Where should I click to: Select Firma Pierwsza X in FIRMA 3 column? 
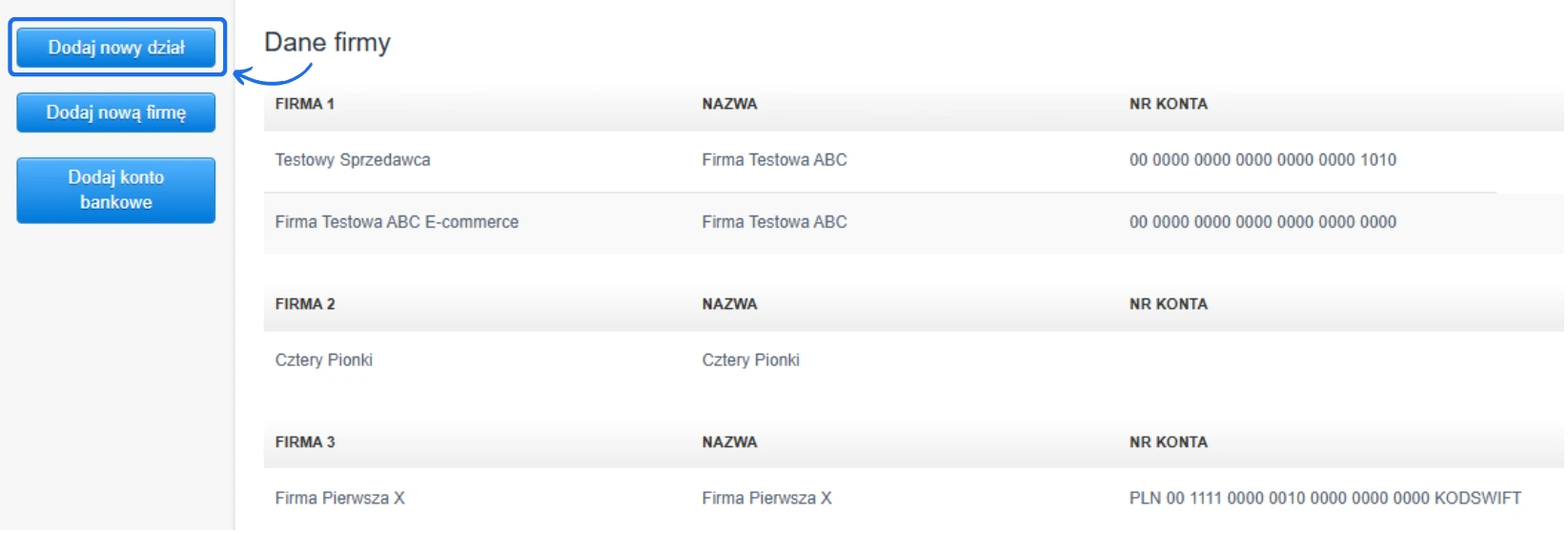(340, 499)
